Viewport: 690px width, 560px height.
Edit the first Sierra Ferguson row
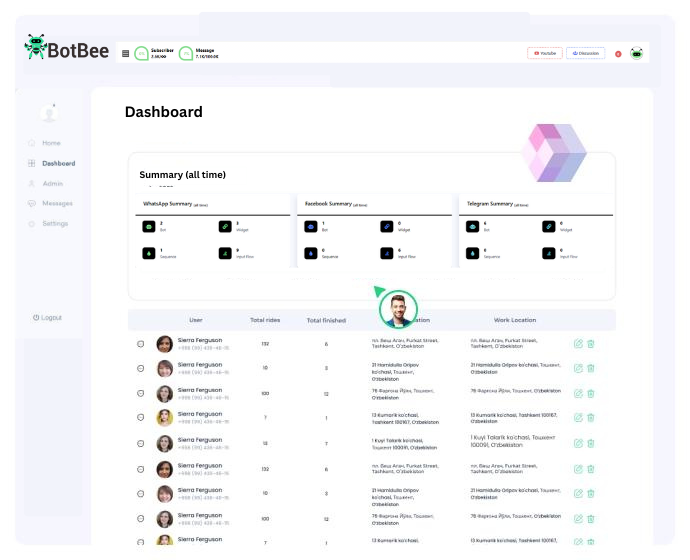coord(578,344)
